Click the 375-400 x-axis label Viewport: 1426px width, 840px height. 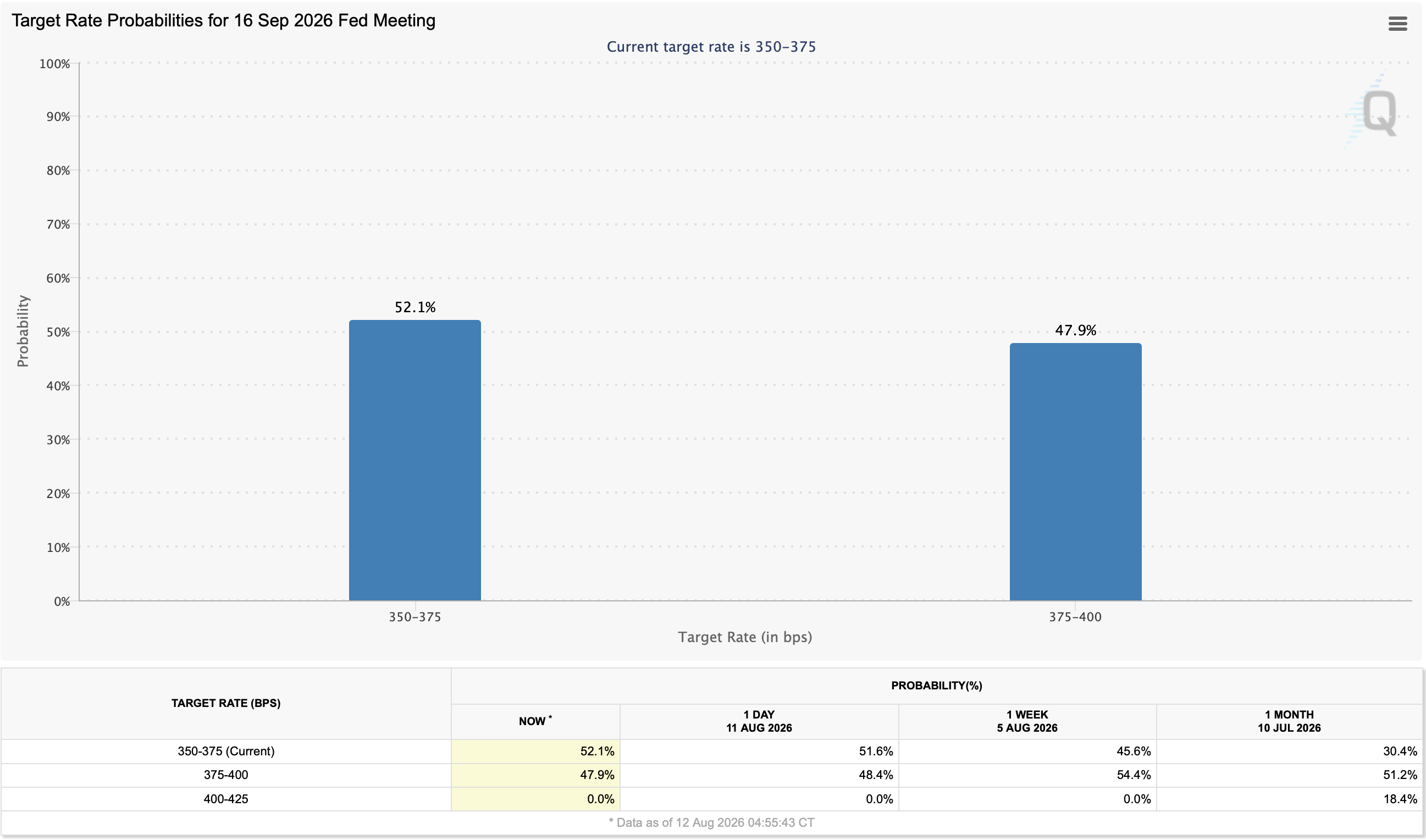tap(1075, 617)
